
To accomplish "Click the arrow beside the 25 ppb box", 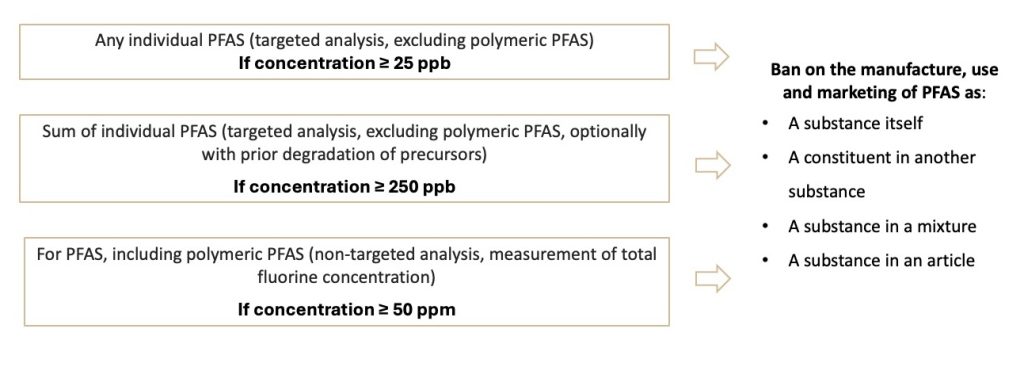I will click(711, 56).
